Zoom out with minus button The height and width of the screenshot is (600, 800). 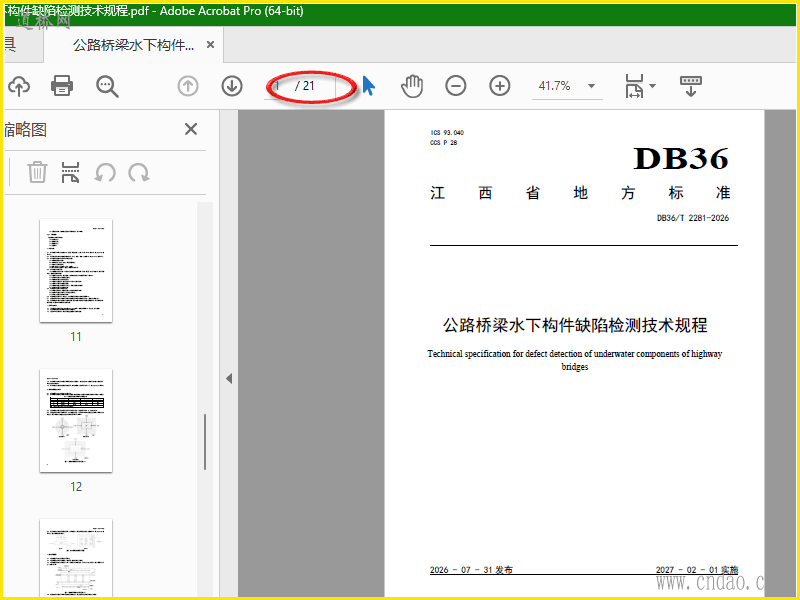coord(456,86)
